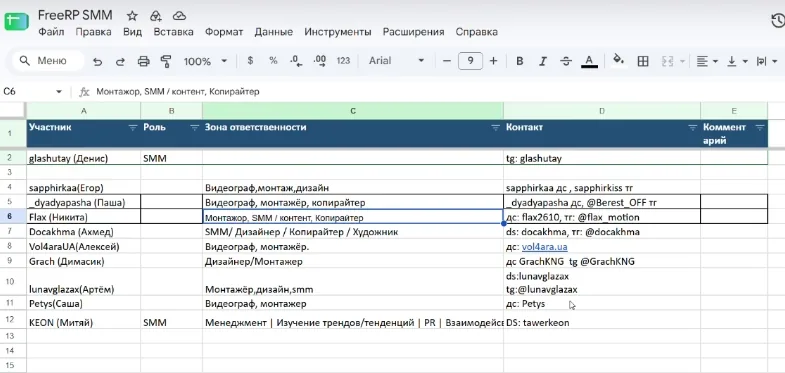
Task: Click the move to folder icon
Action: pos(156,16)
